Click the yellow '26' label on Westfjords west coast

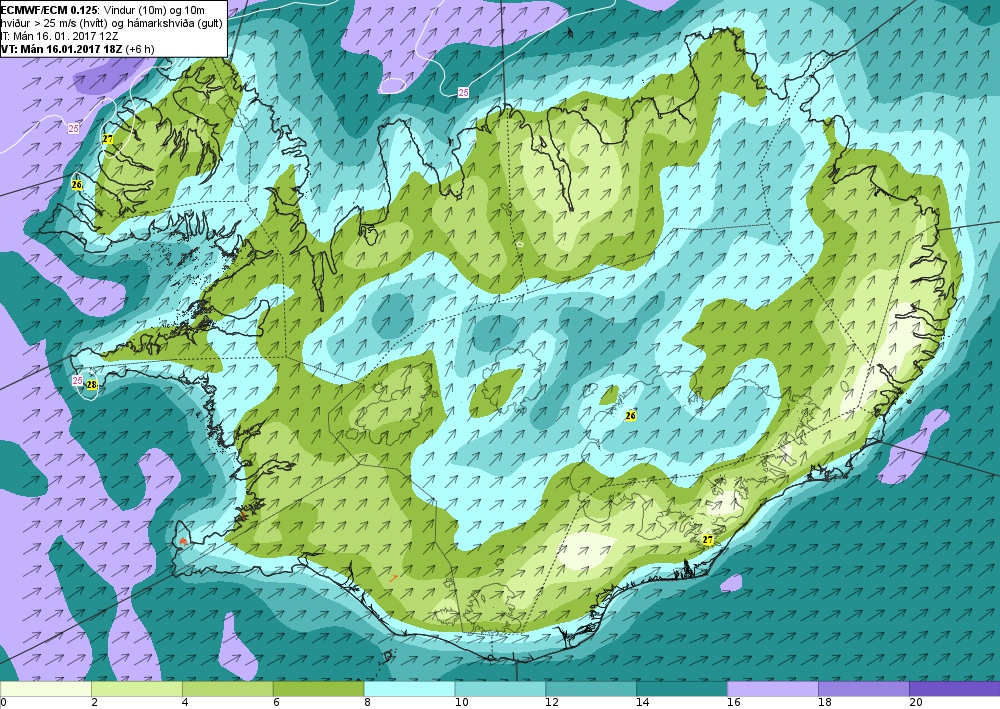pos(77,185)
